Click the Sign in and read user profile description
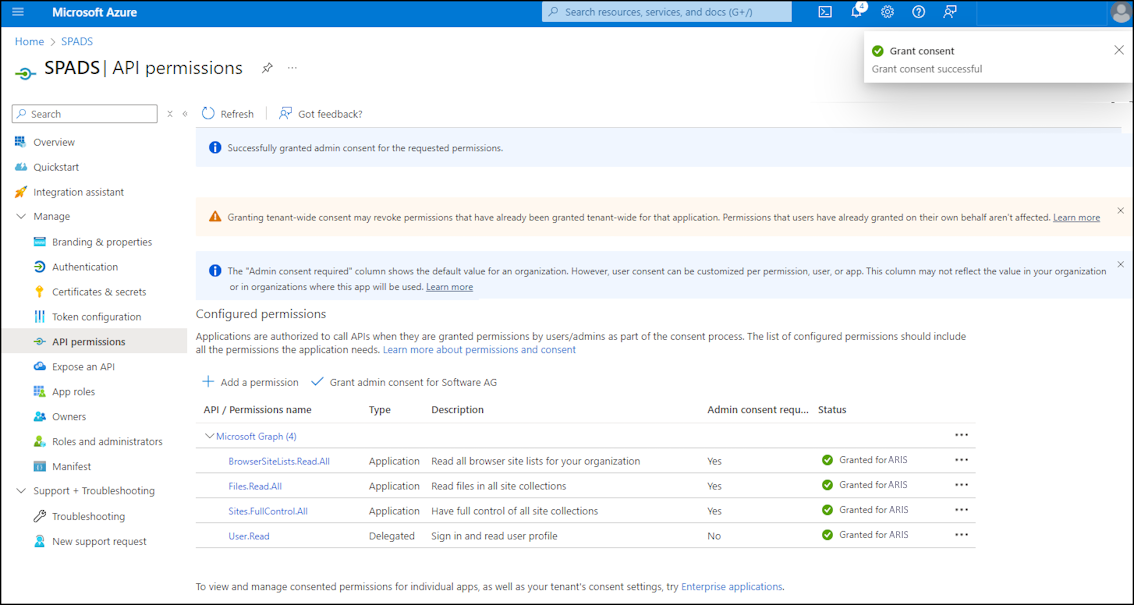 (494, 536)
